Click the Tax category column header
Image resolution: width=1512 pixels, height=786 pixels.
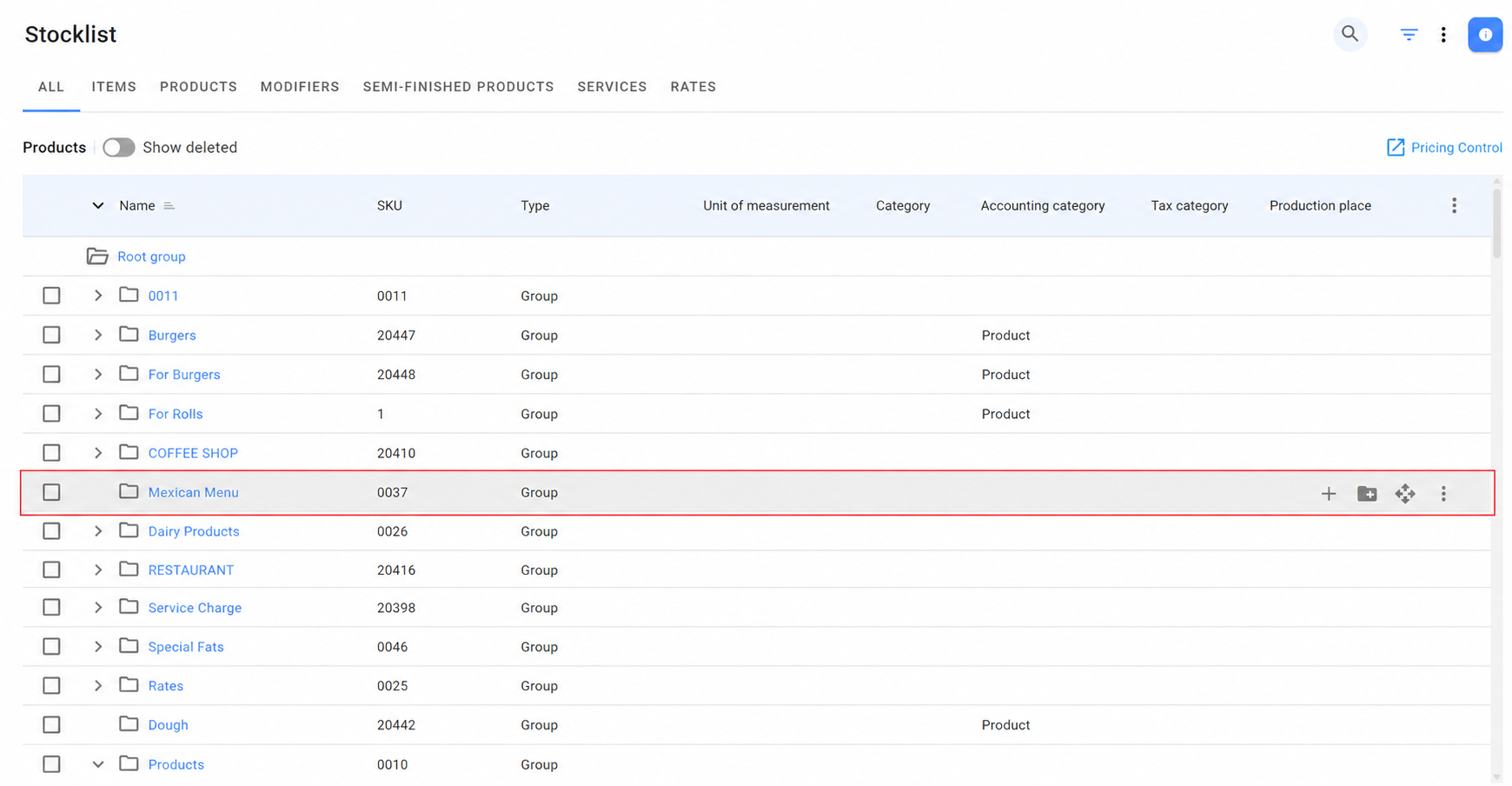(x=1190, y=206)
